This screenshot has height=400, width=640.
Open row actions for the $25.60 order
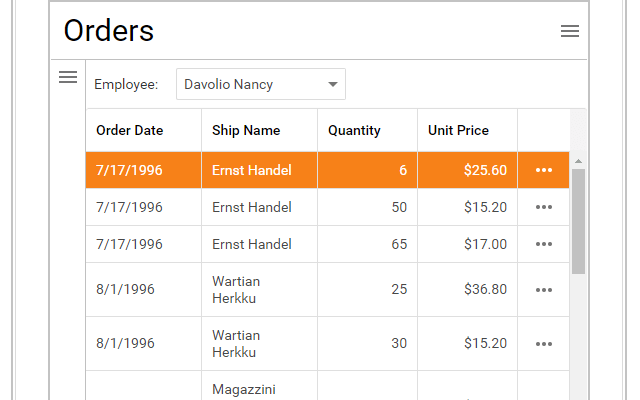[543, 170]
